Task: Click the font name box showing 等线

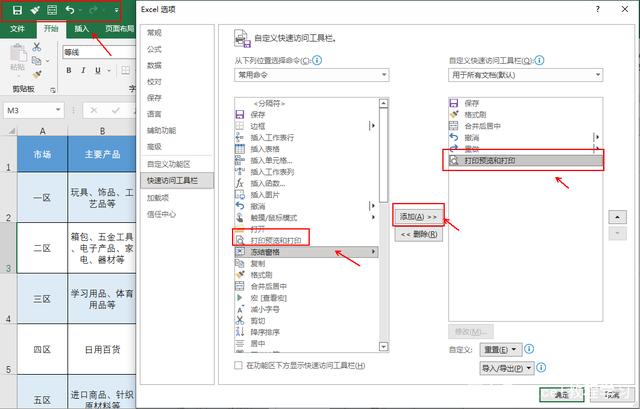Action: (99, 52)
